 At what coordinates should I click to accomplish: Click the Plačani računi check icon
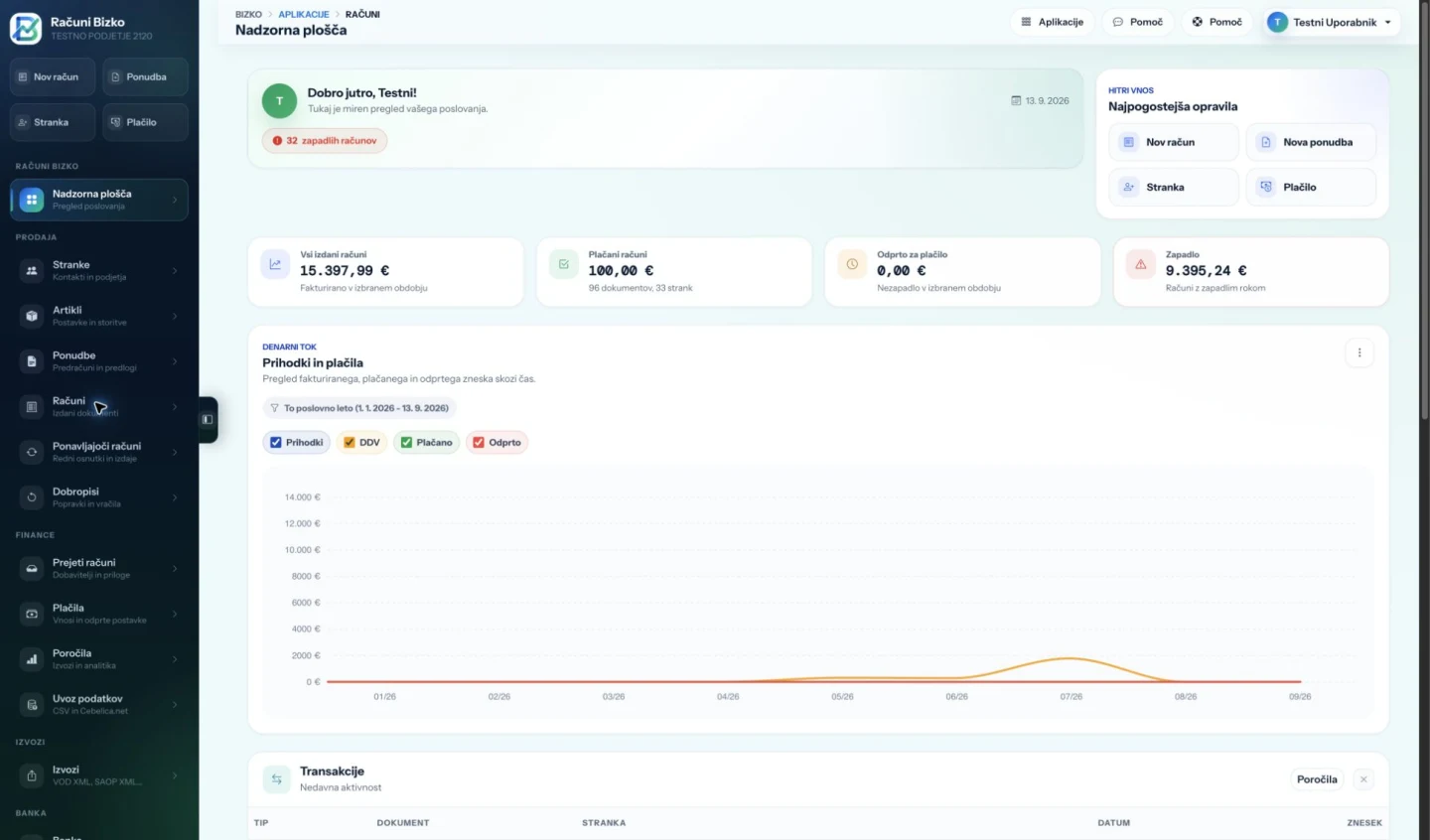563,264
